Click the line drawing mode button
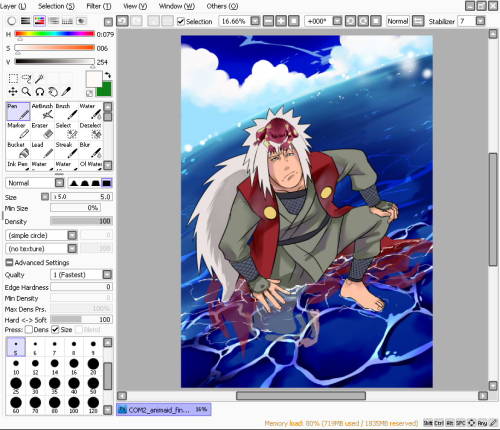Image resolution: width=500 pixels, height=430 pixels. click(x=417, y=21)
